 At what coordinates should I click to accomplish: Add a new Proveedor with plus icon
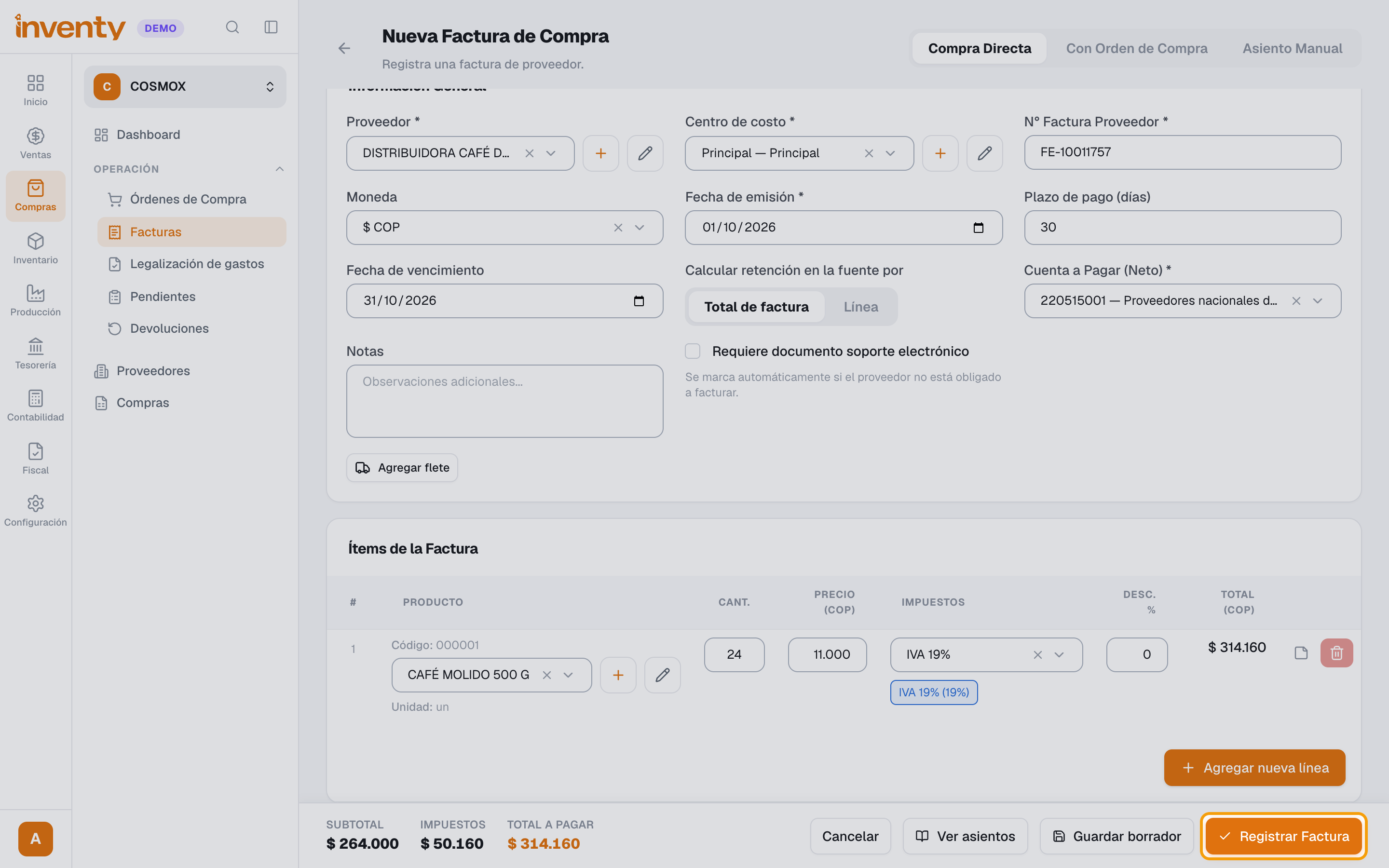click(601, 153)
